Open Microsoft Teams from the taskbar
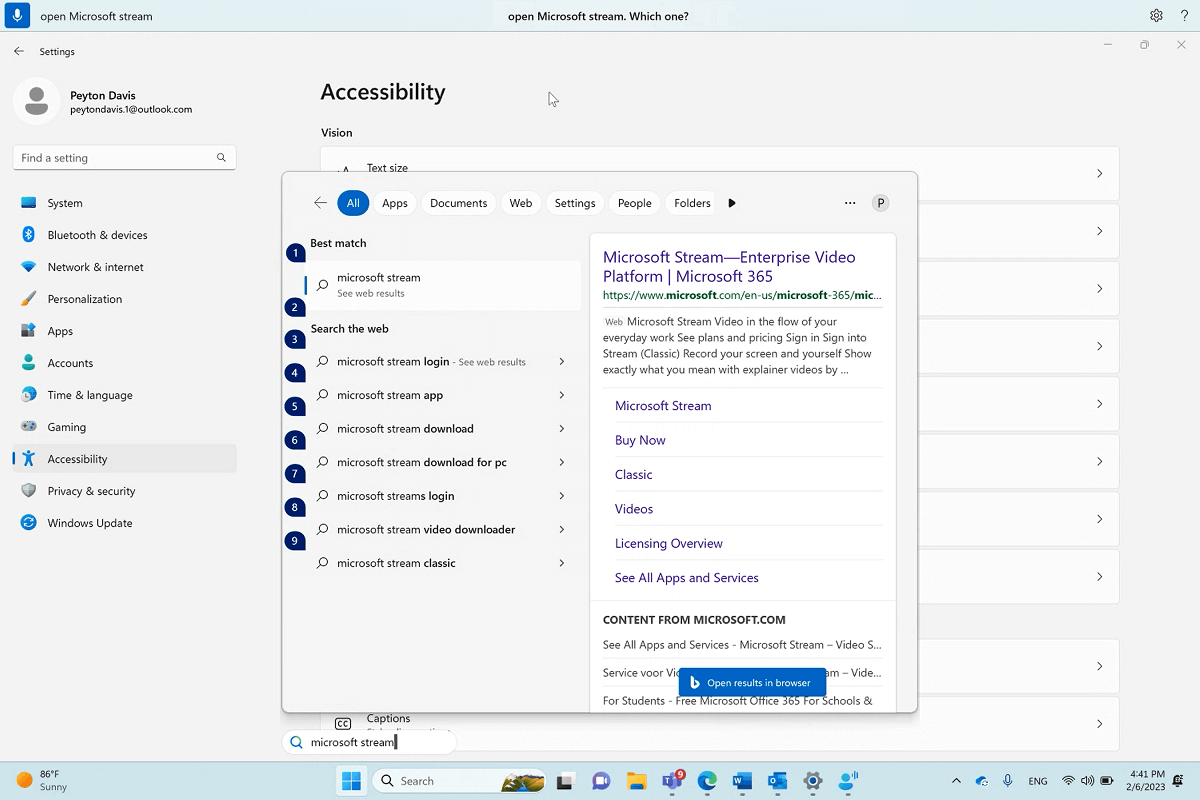1200x800 pixels. [673, 780]
